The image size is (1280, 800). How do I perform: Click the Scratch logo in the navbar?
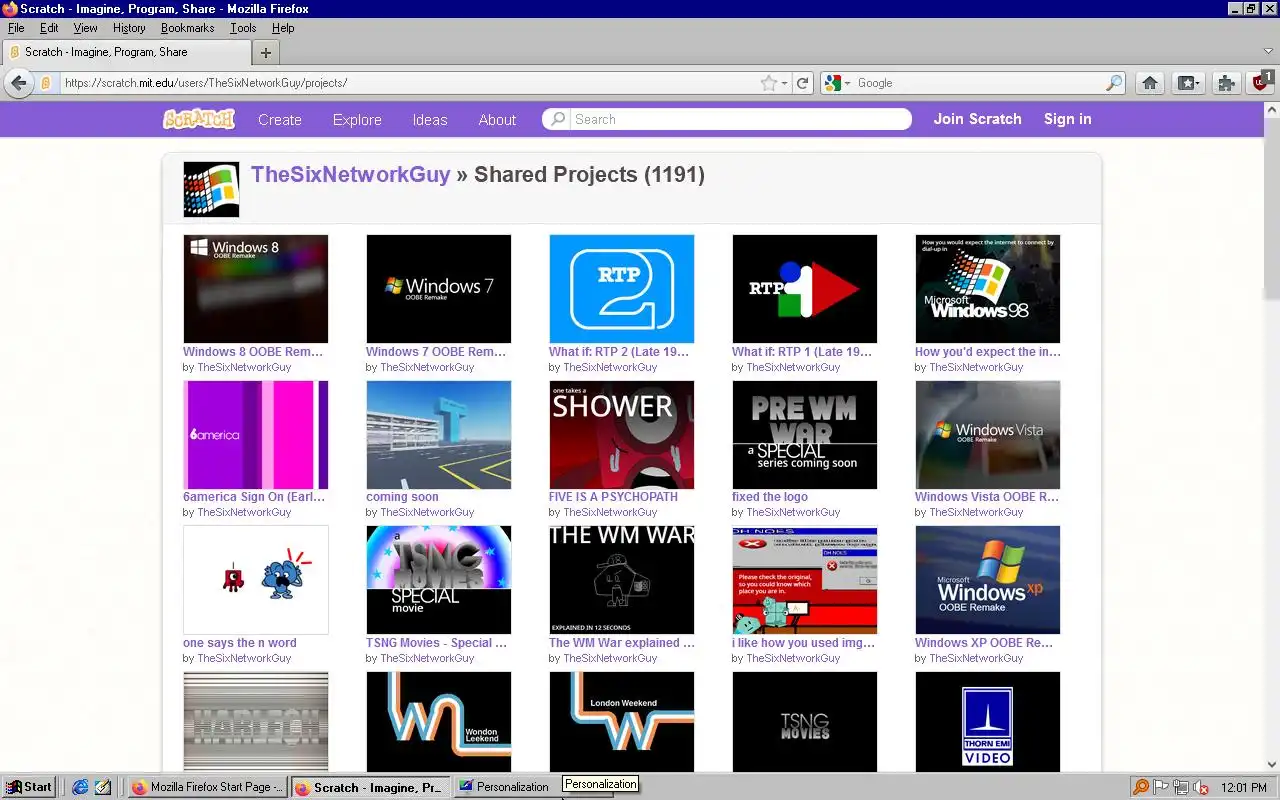pyautogui.click(x=199, y=119)
